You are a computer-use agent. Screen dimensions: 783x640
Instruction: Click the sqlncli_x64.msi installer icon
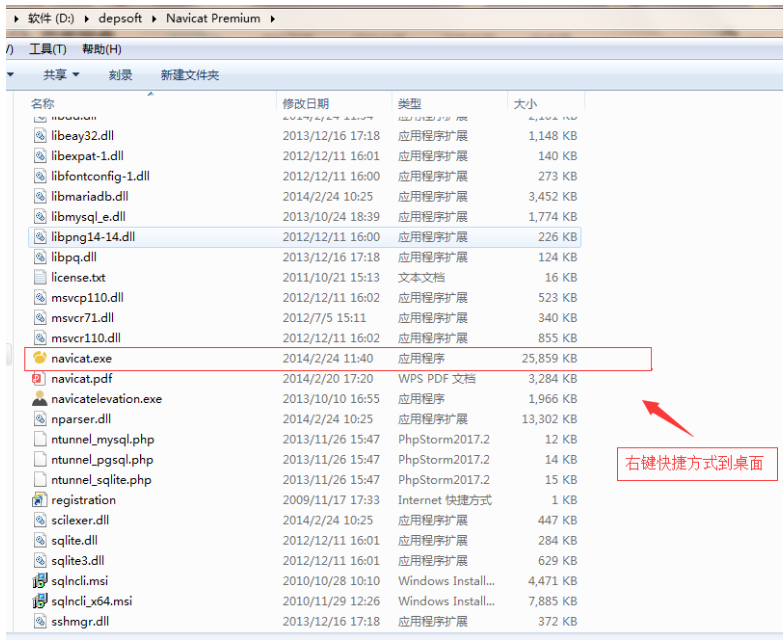point(39,601)
